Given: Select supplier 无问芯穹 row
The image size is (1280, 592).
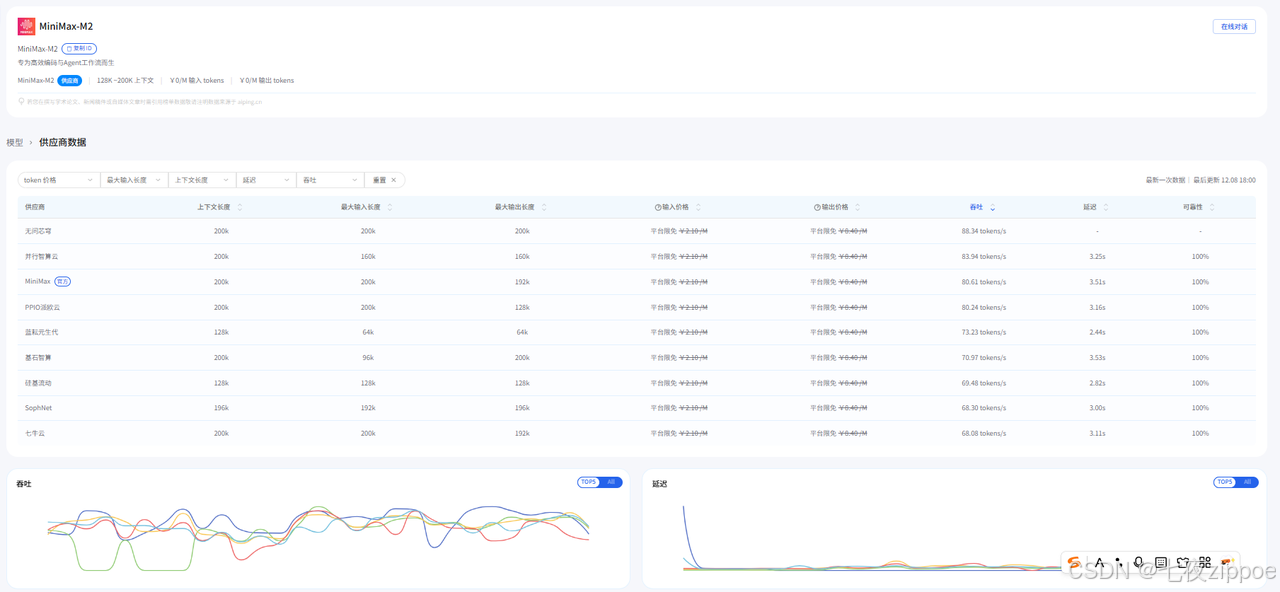Looking at the screenshot, I should (637, 231).
